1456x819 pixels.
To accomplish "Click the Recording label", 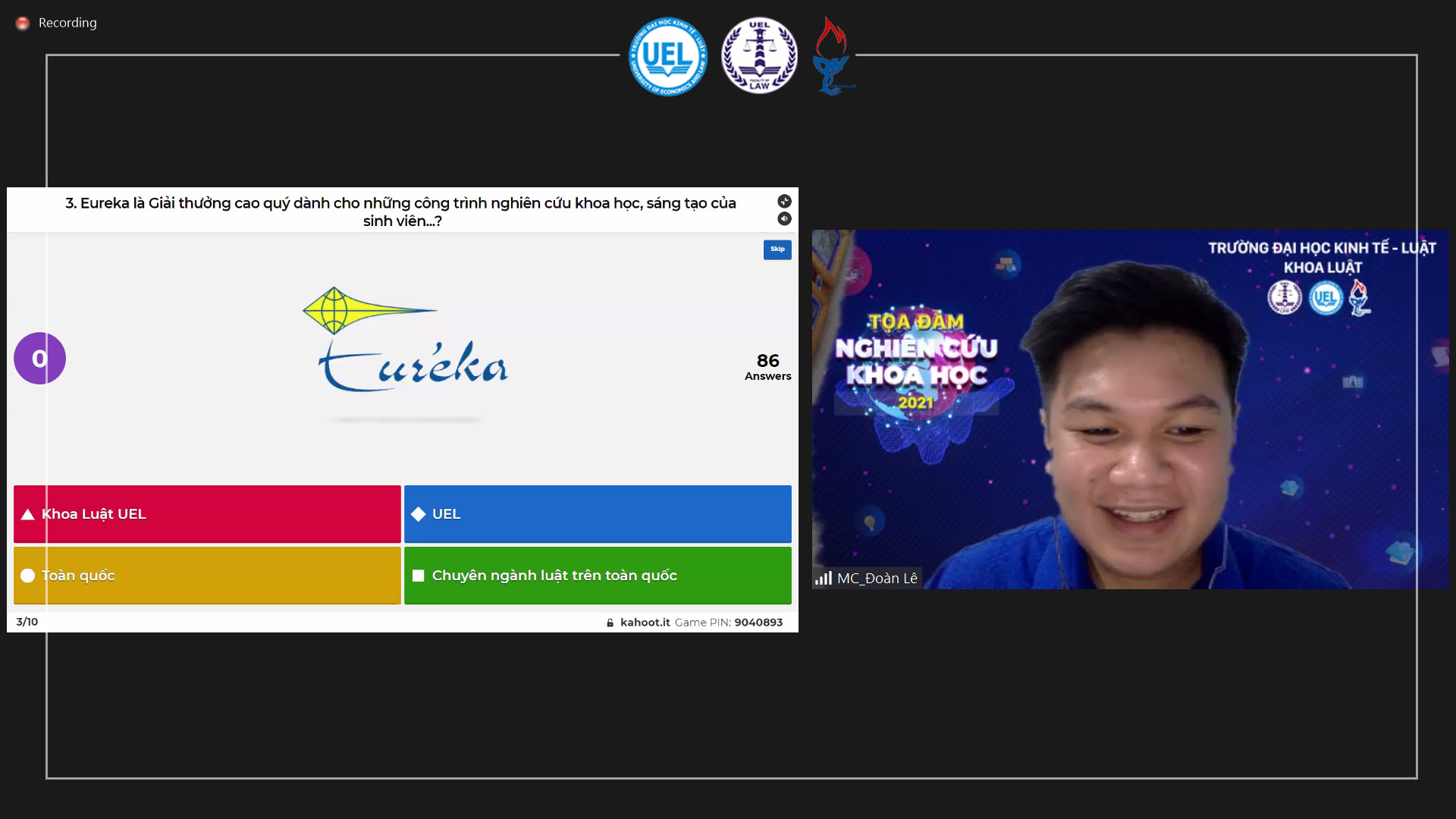I will 67,23.
